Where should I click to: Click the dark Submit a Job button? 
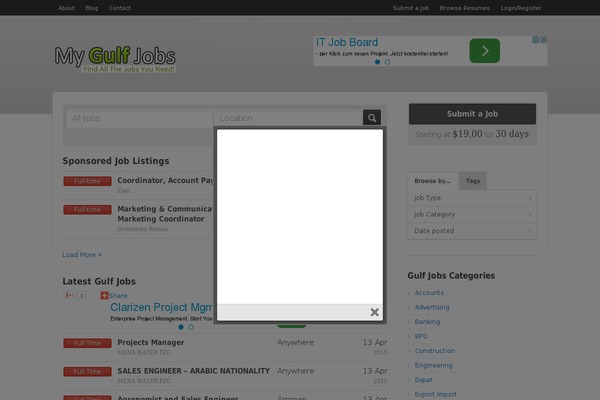pyautogui.click(x=472, y=114)
